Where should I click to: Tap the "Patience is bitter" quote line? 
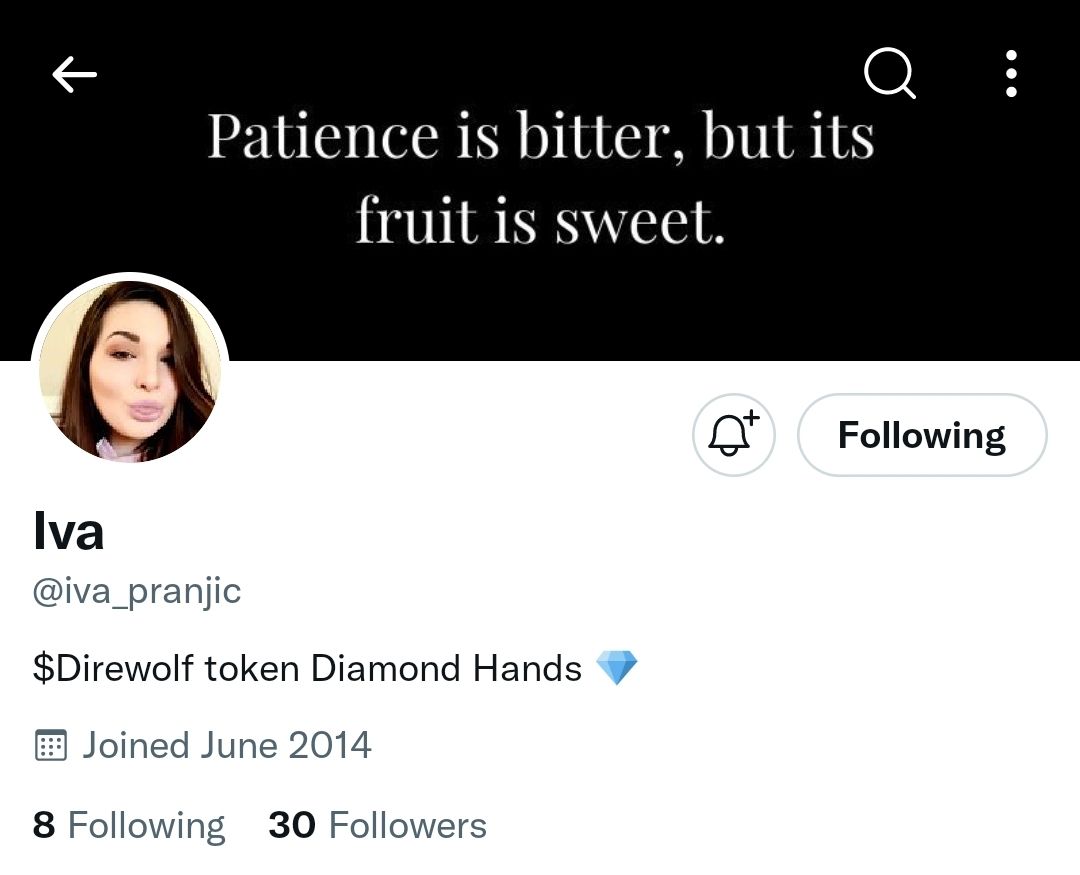[540, 137]
